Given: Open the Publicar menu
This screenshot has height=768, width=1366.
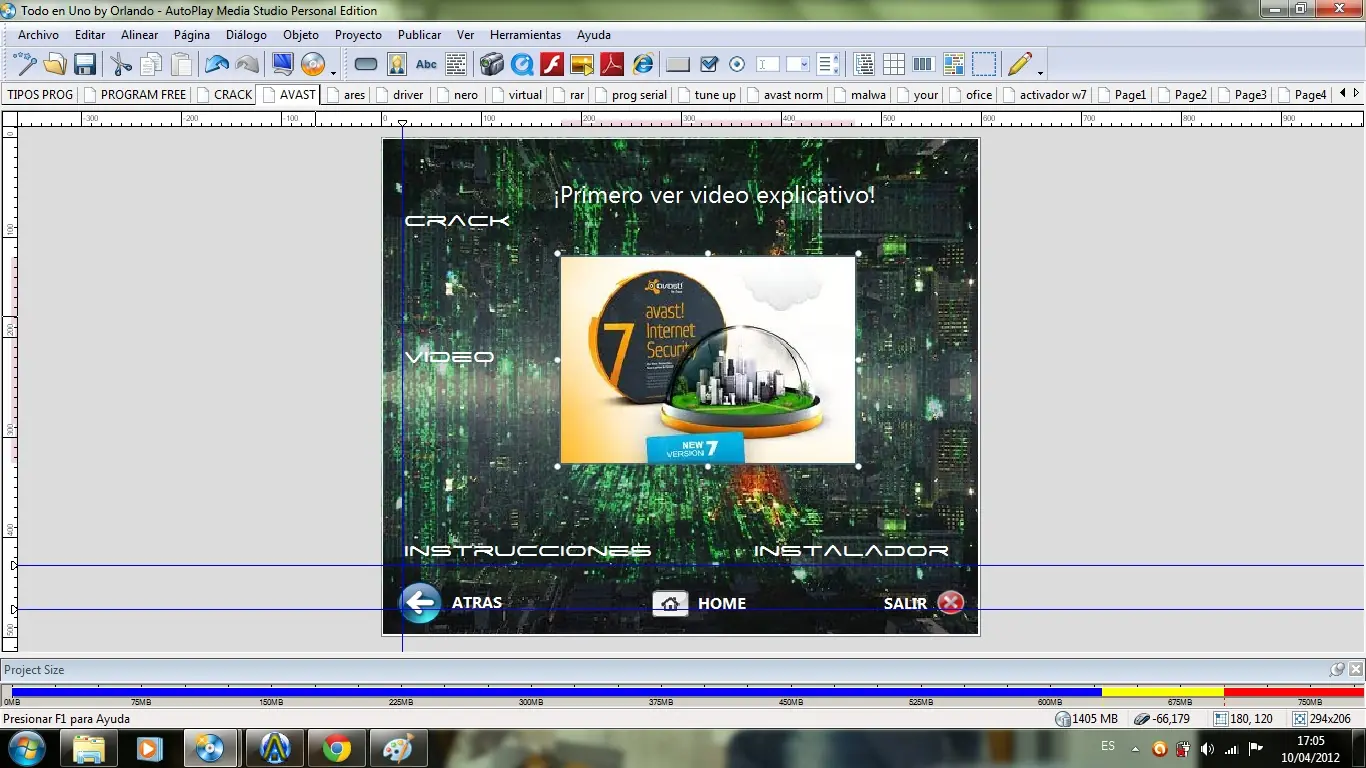Looking at the screenshot, I should coord(420,35).
